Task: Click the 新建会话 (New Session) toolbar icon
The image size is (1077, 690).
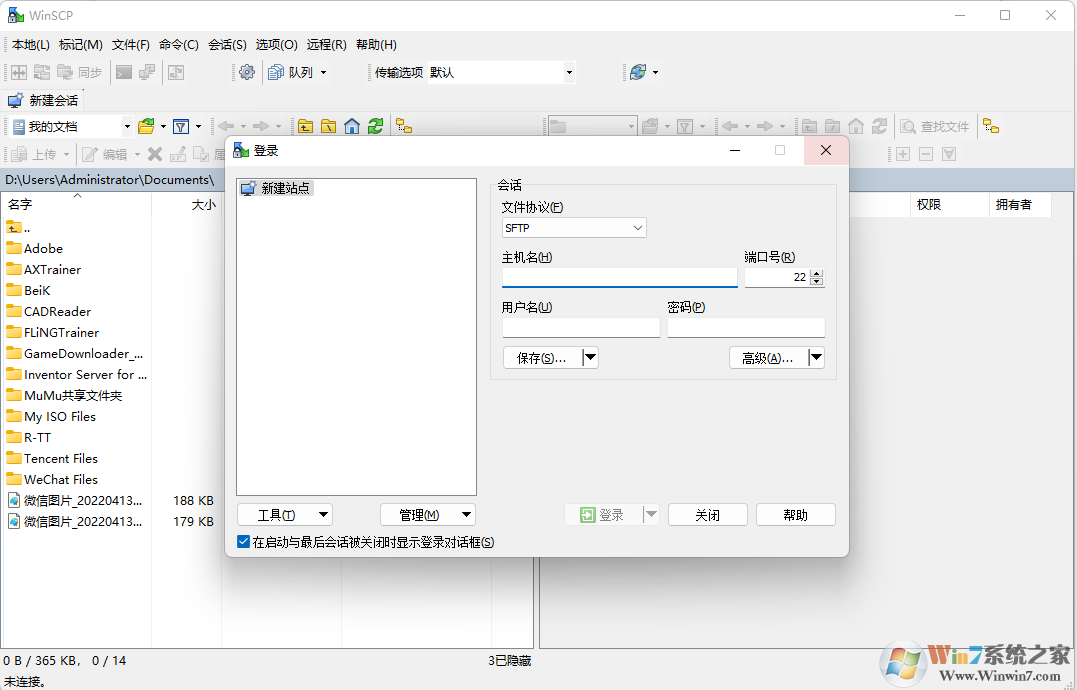Action: click(14, 100)
